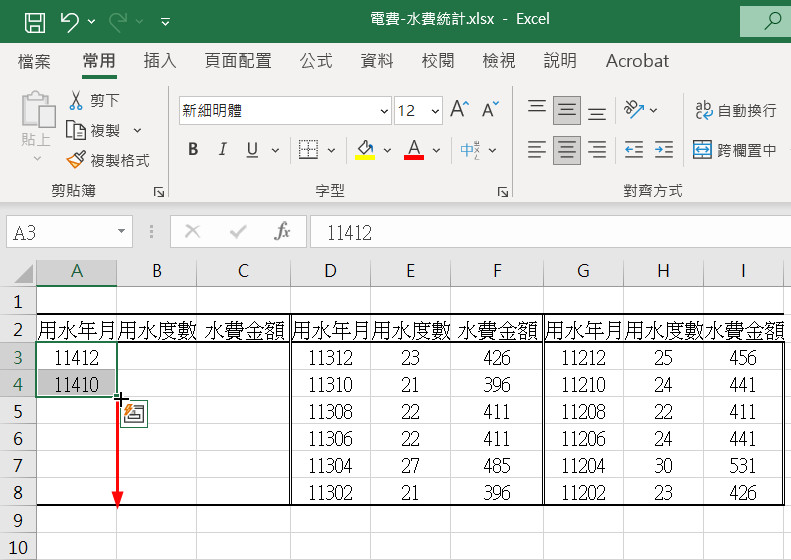
Task: Click the Auto Fill Options icon
Action: [135, 414]
